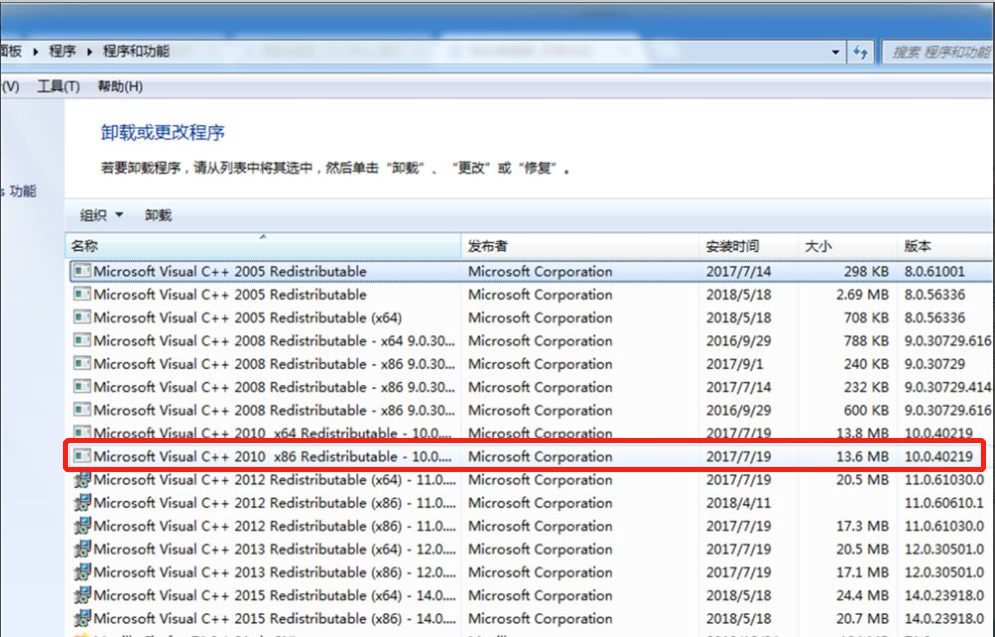
Task: Click icon of VC++ 2005 Redistributable (x64)
Action: (x=81, y=317)
